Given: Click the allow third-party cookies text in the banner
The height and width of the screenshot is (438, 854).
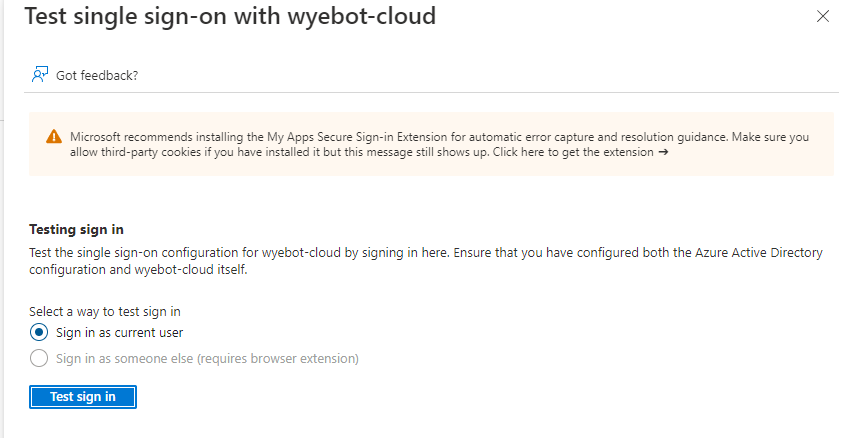Looking at the screenshot, I should (136, 152).
